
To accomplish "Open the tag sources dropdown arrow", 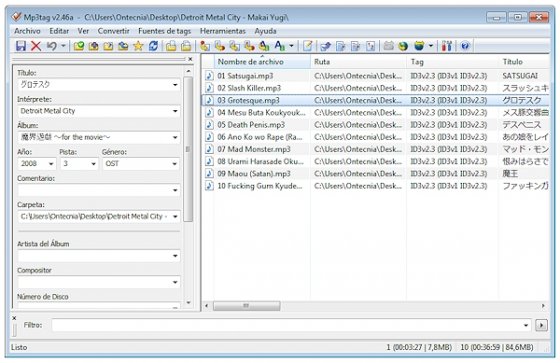I will click(431, 46).
